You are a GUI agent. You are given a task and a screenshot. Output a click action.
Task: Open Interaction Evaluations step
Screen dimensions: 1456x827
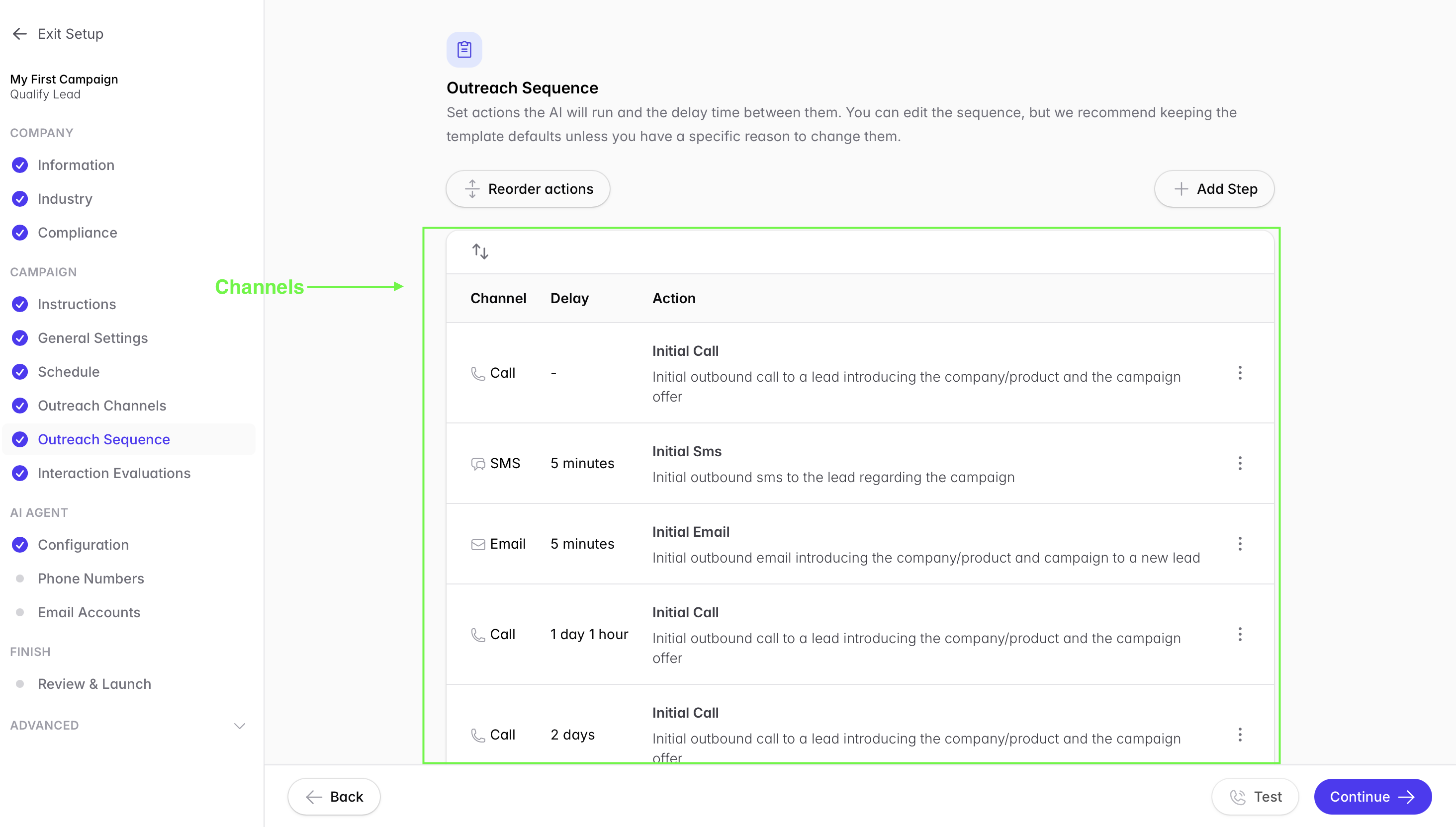tap(114, 473)
